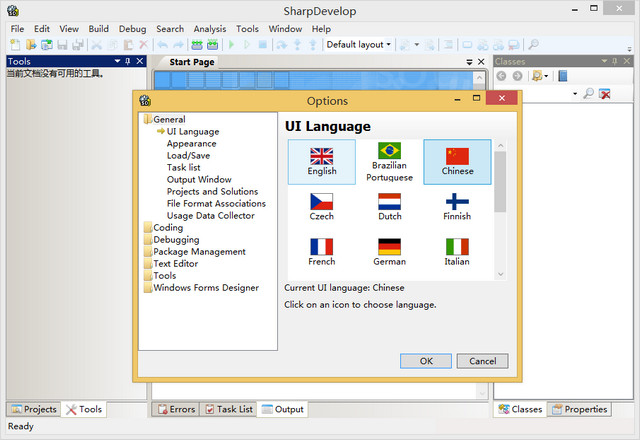Click the blue book icon in Classes panel
640x440 pixels.
[563, 76]
